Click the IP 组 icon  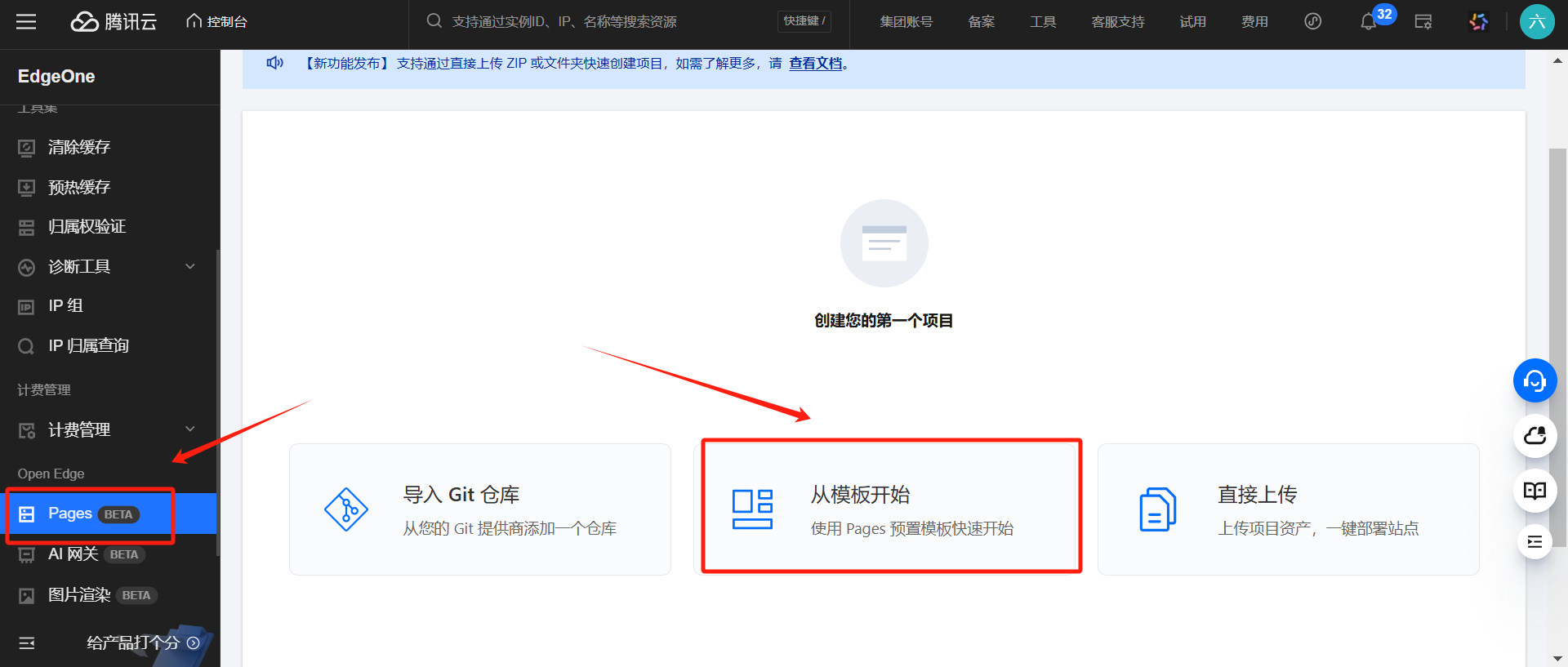[x=27, y=307]
